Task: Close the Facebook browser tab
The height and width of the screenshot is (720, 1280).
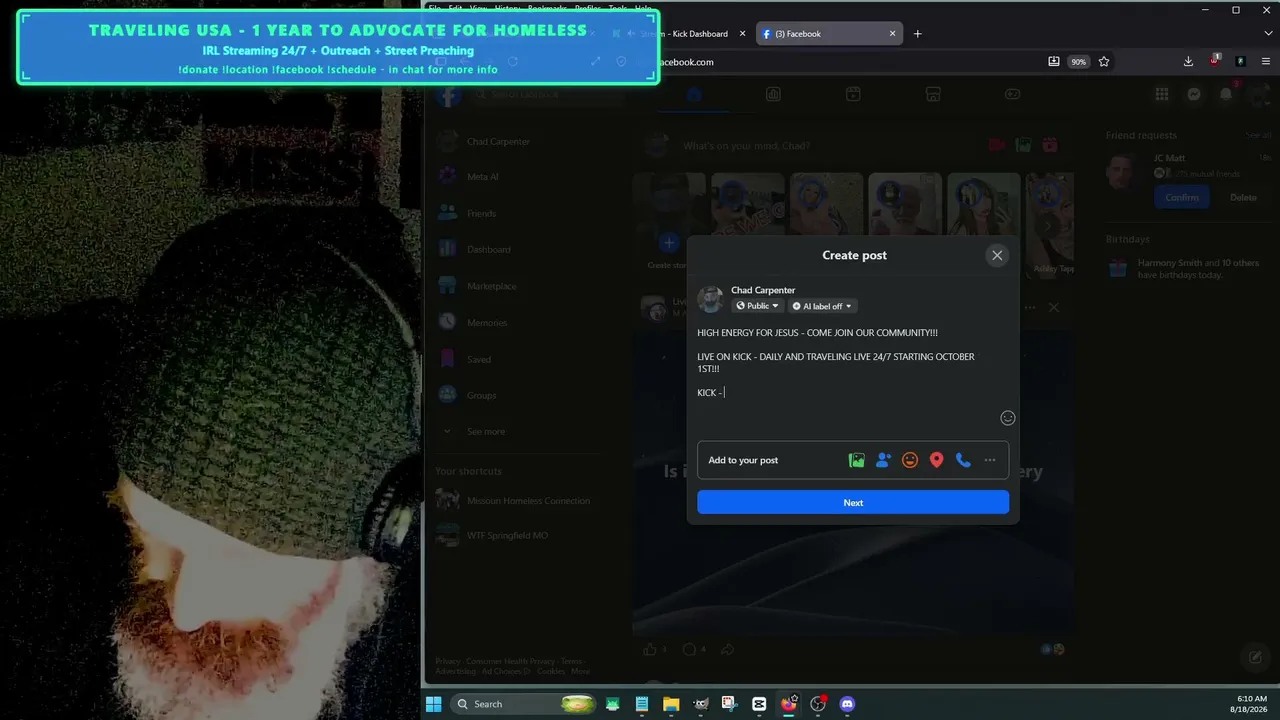Action: pos(893,34)
